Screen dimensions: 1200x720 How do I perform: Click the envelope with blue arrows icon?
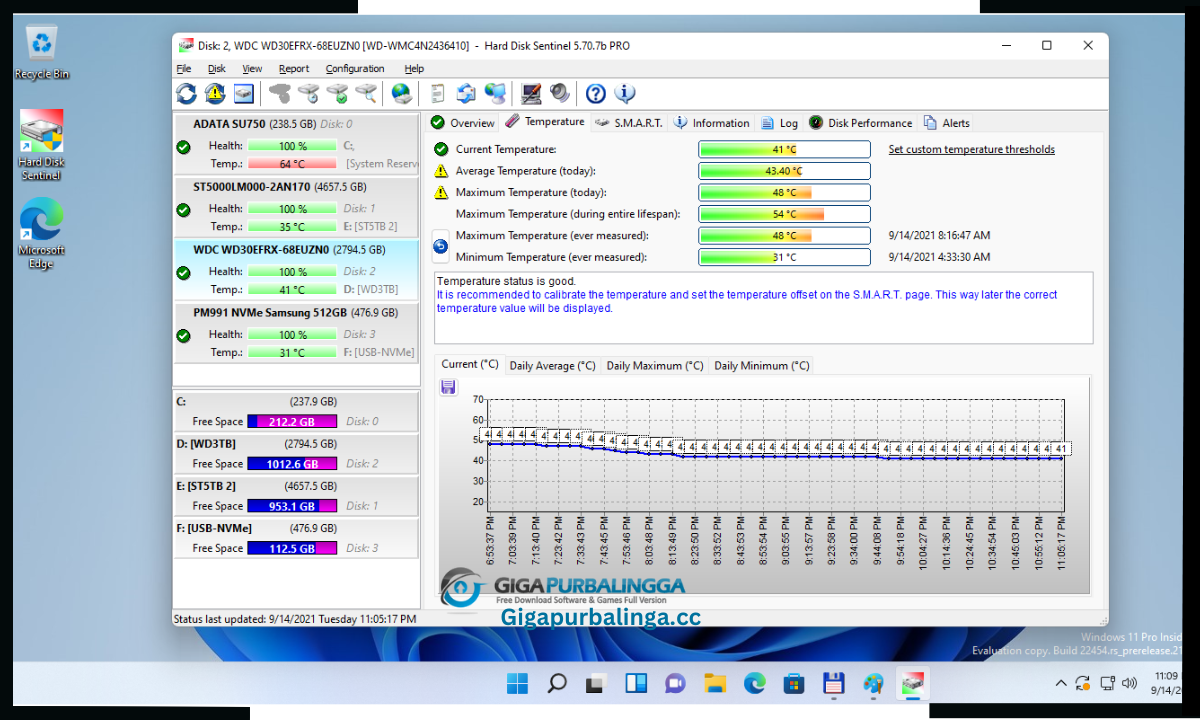coord(466,93)
